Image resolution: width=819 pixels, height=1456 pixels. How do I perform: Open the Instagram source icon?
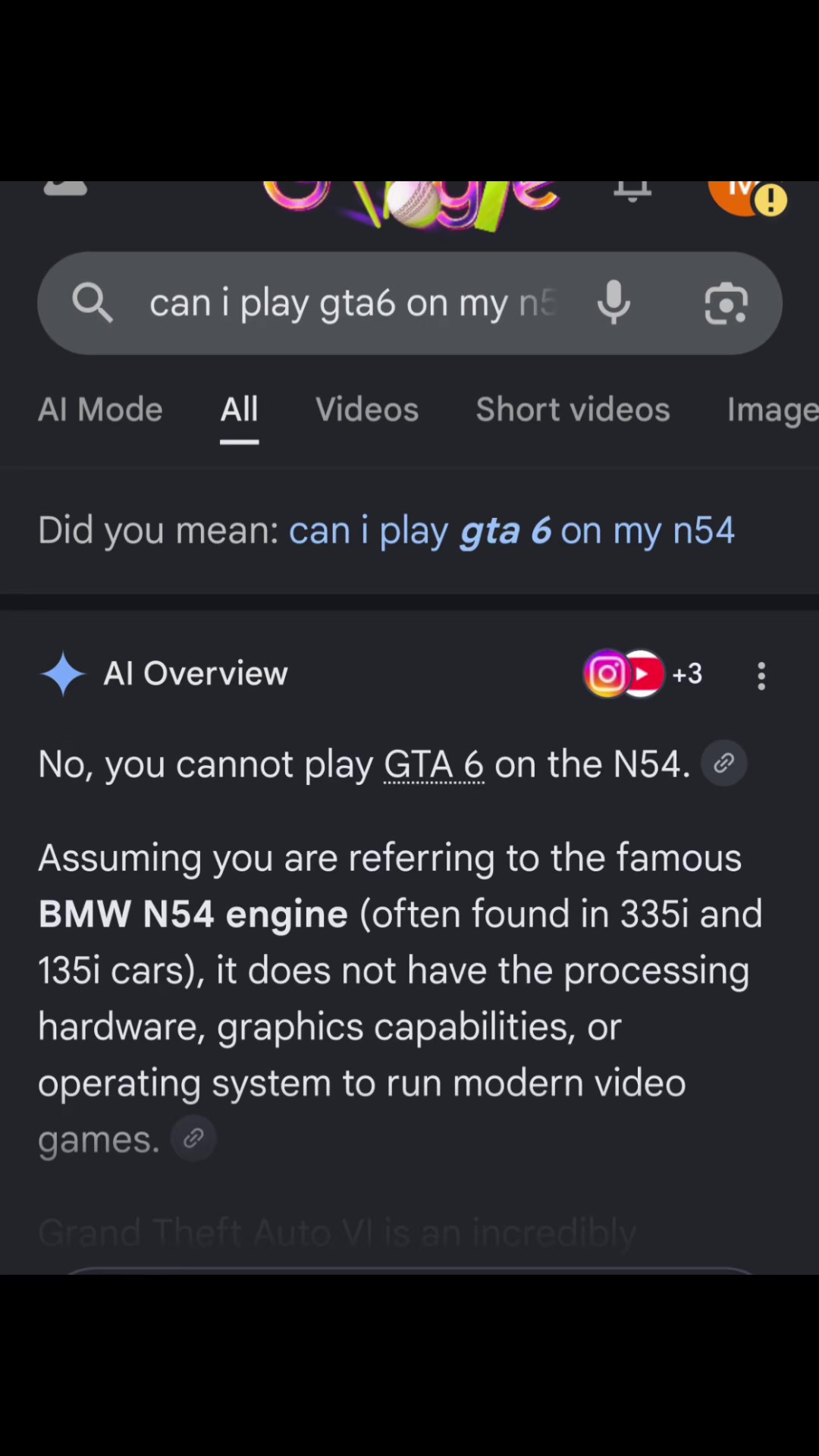click(607, 673)
